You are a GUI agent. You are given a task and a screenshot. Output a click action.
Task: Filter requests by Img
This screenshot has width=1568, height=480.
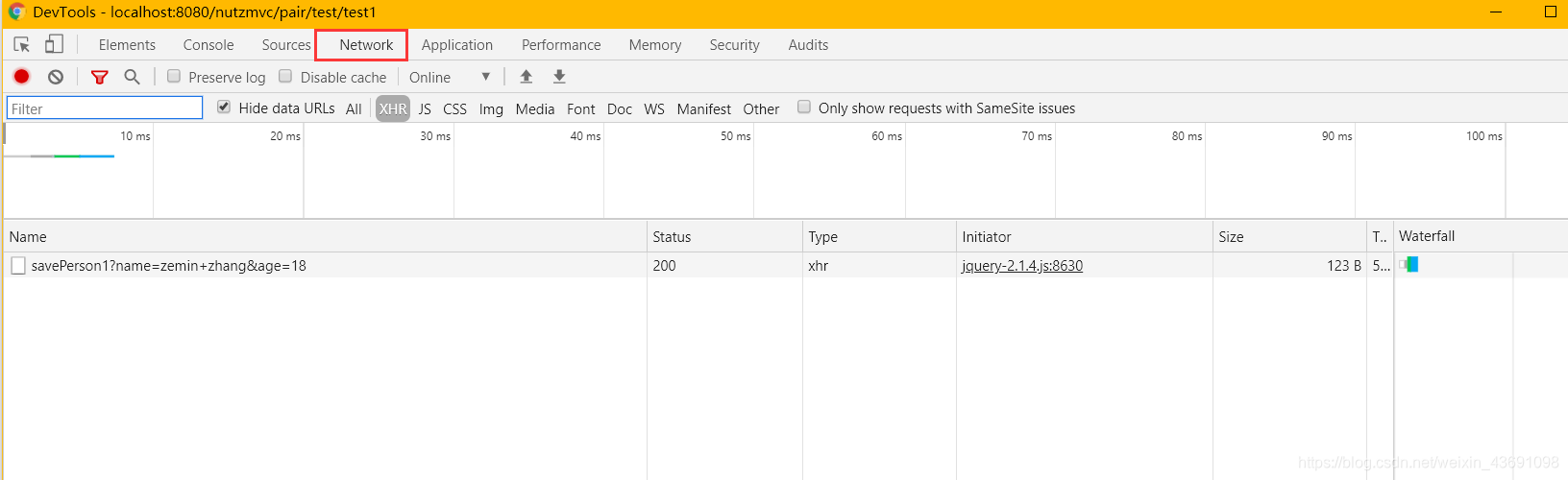click(x=491, y=108)
